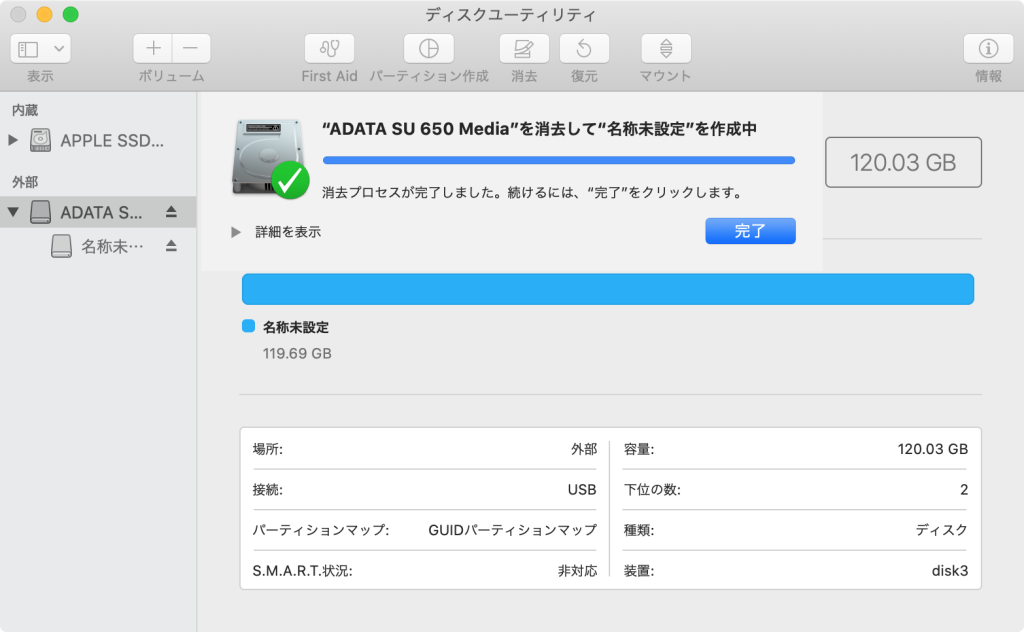This screenshot has width=1024, height=632.
Task: Expand the APPLE SSD disclosure triangle
Action: tap(13, 140)
